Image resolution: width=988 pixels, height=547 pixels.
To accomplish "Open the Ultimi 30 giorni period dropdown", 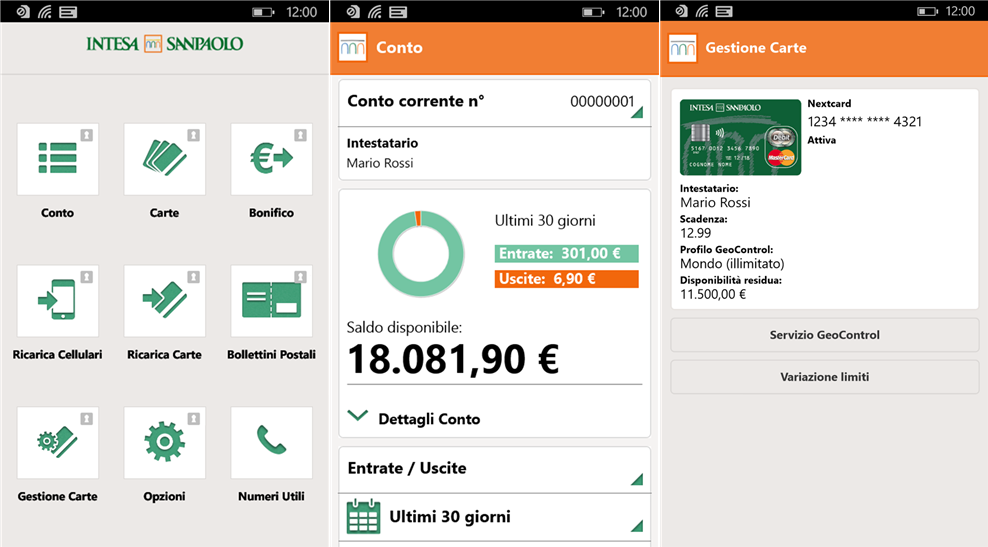I will (x=495, y=517).
